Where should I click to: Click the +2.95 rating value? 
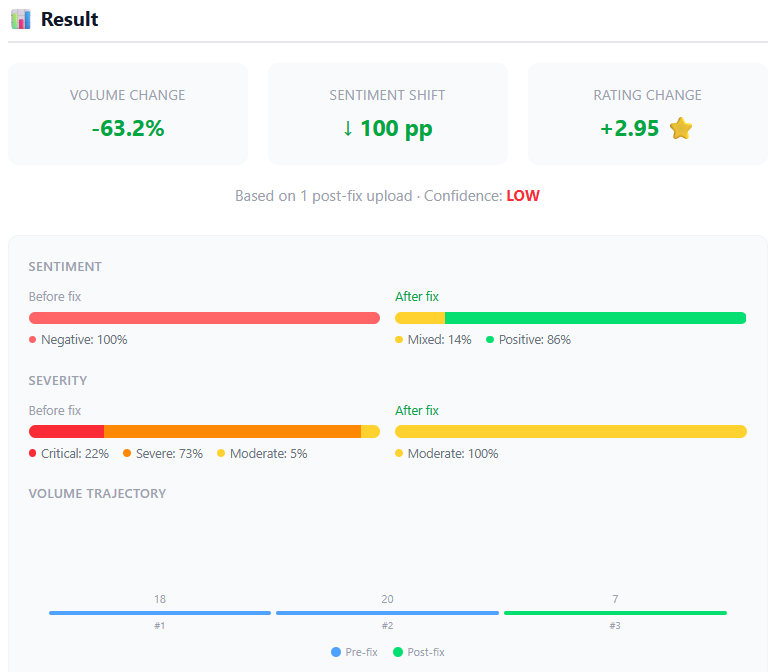click(630, 128)
